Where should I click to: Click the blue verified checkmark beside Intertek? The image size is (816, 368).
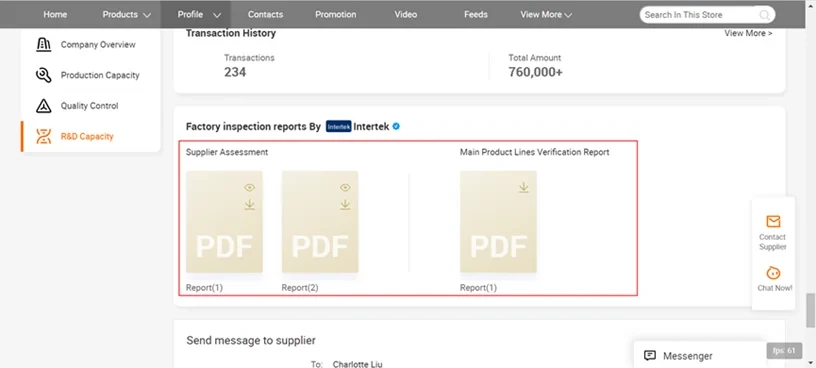(x=396, y=126)
